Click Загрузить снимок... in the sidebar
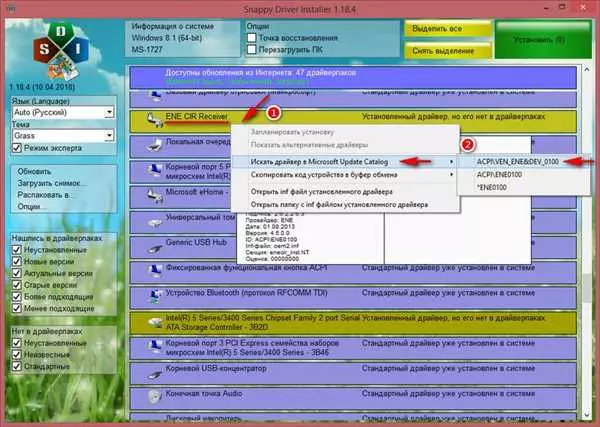This screenshot has width=600, height=427. [52, 183]
